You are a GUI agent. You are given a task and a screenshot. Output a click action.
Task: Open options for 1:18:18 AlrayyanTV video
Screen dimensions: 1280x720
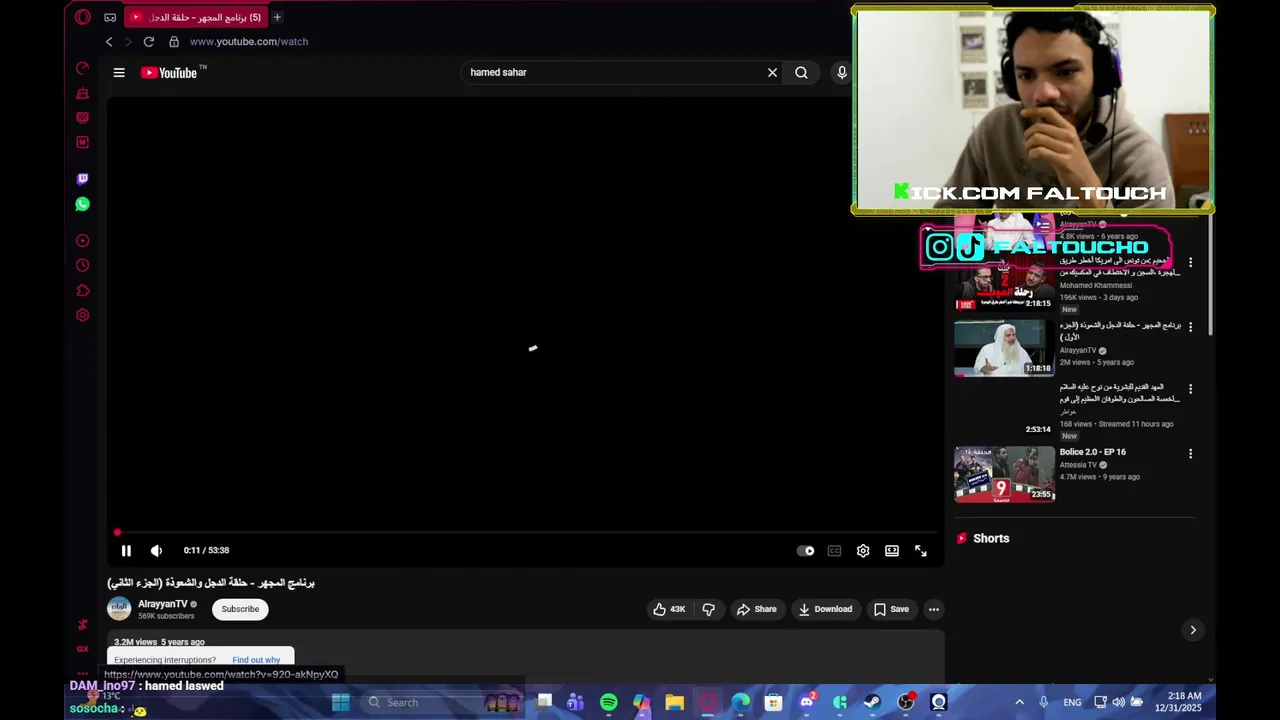pyautogui.click(x=1190, y=327)
